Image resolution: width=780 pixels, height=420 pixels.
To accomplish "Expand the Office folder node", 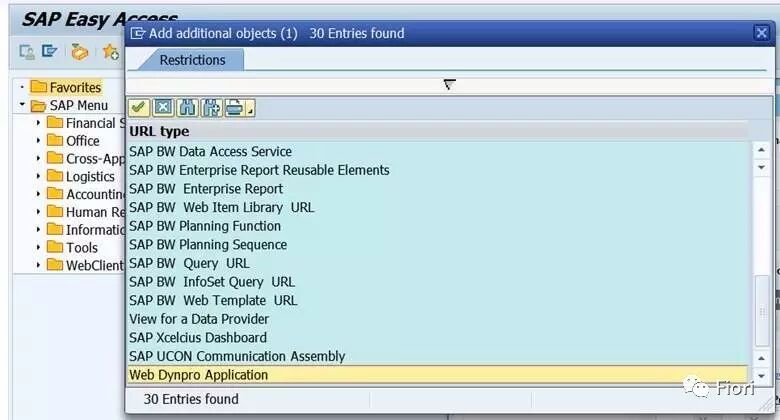I will (38, 140).
